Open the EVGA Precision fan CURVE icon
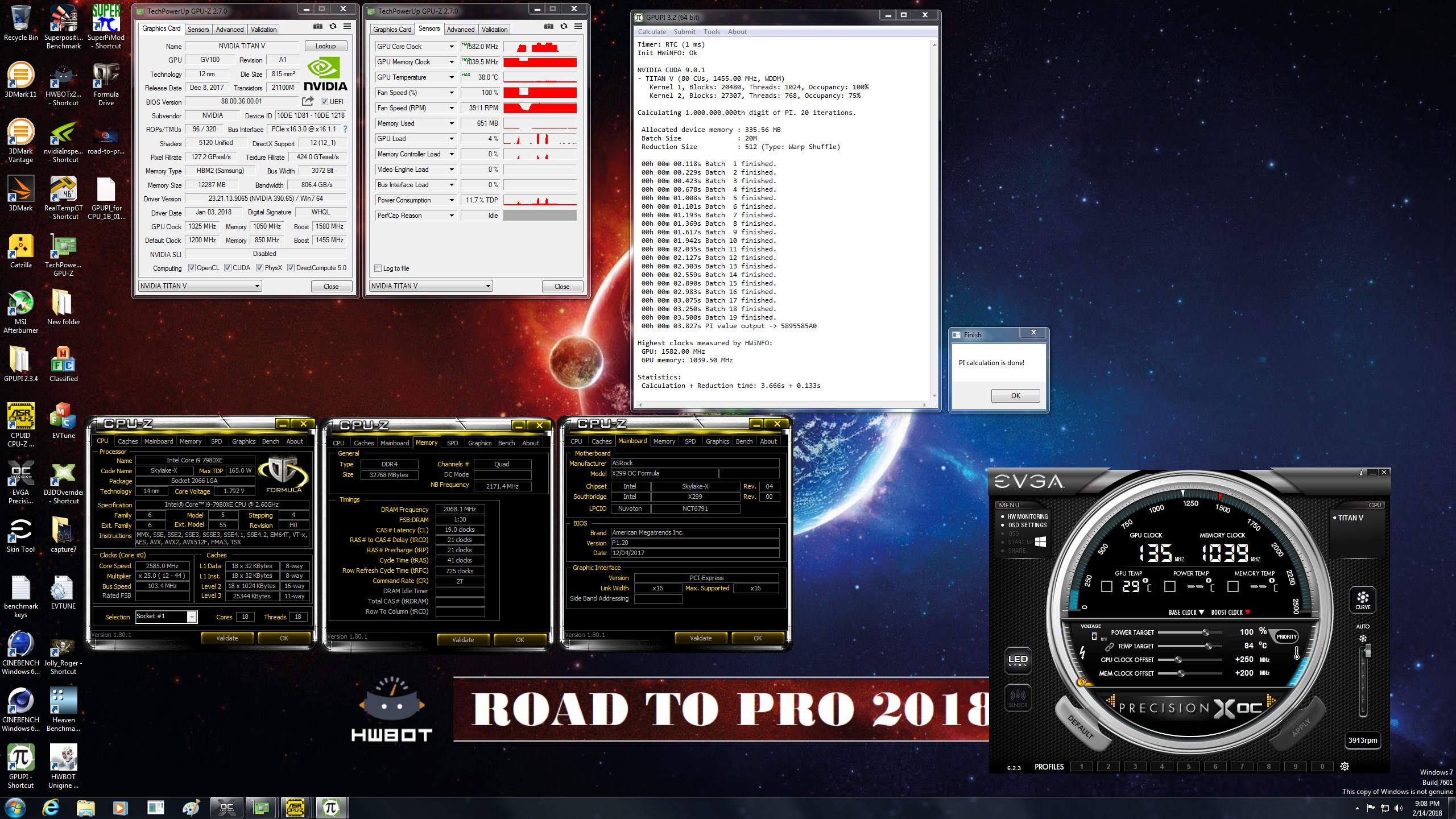The image size is (1456, 819). point(1363,599)
